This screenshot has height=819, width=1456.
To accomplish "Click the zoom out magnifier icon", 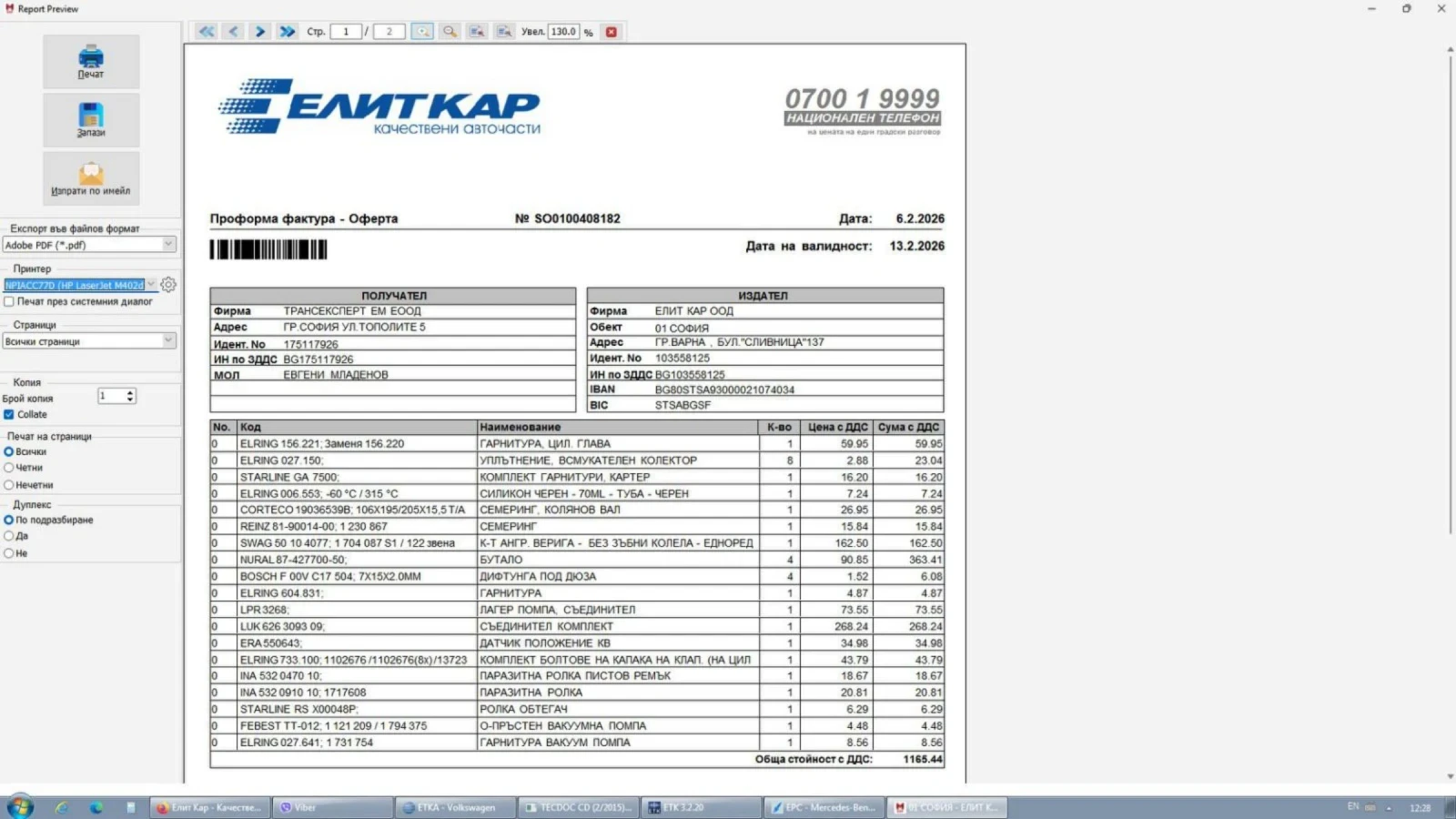I will tap(450, 32).
